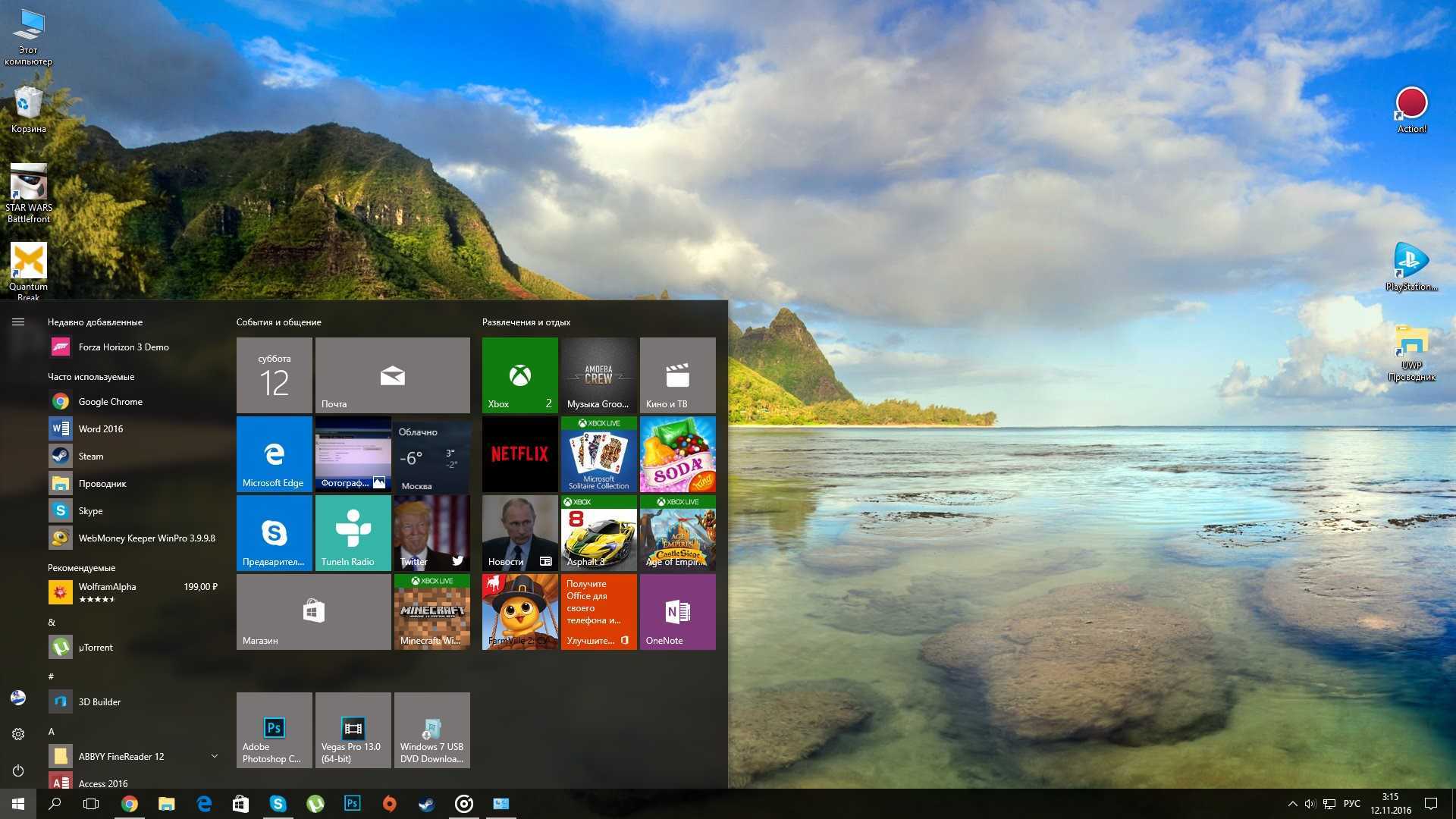Open Asphalt 8 tile

(597, 533)
